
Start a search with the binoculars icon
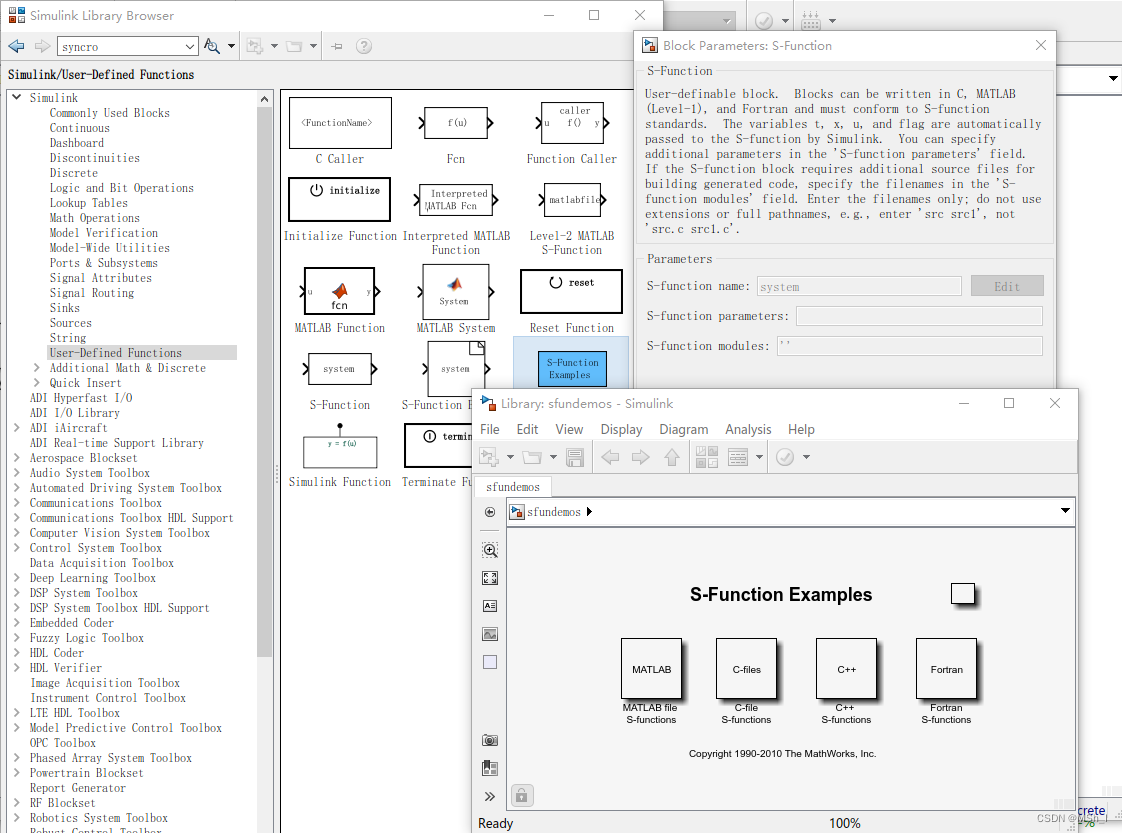[212, 47]
